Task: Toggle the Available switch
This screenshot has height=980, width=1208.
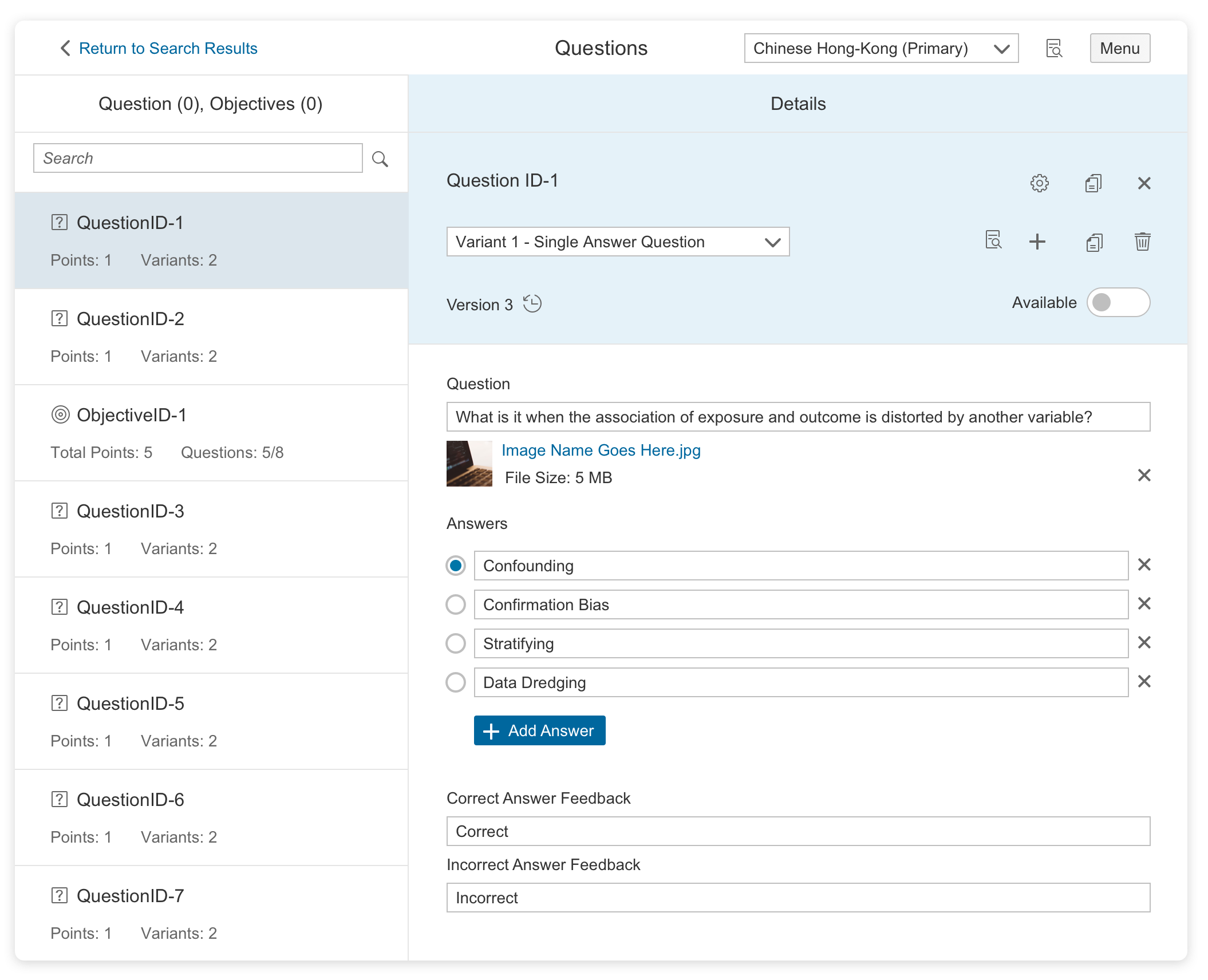Action: click(x=1118, y=302)
